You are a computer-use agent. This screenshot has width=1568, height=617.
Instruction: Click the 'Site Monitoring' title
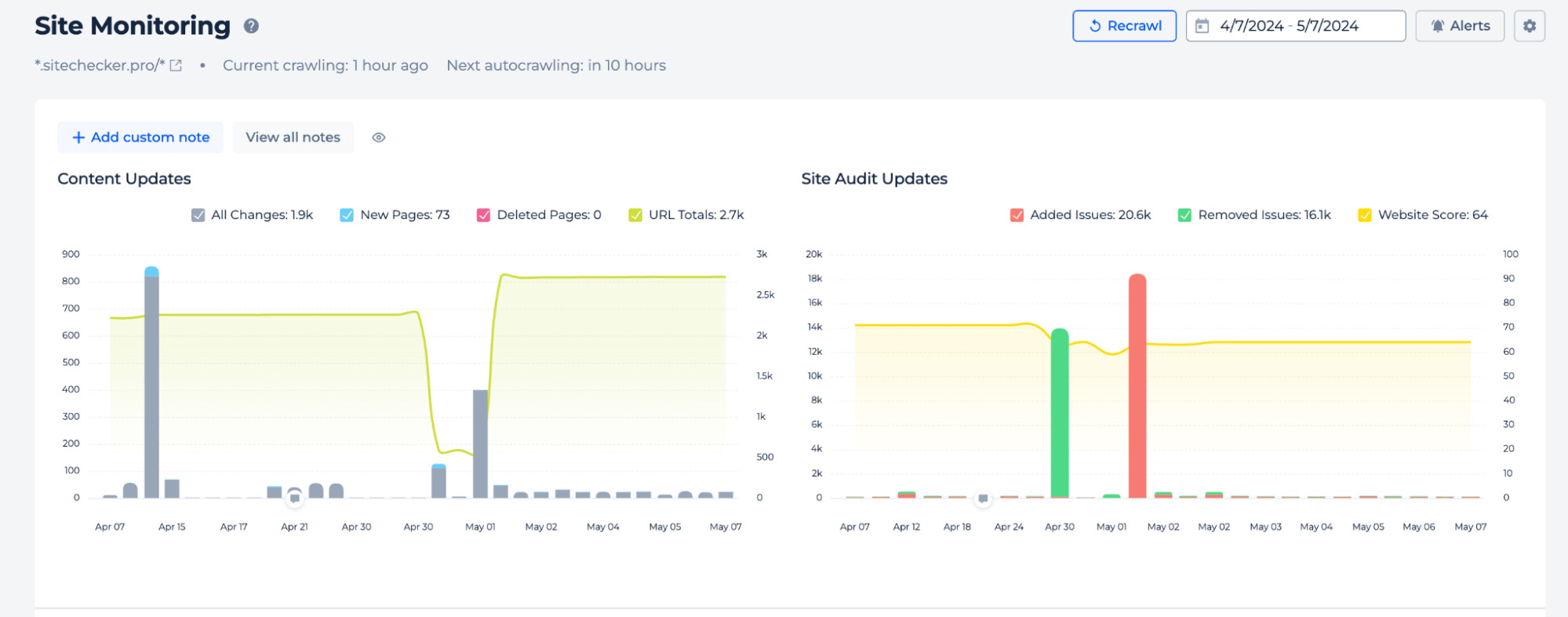[x=133, y=26]
